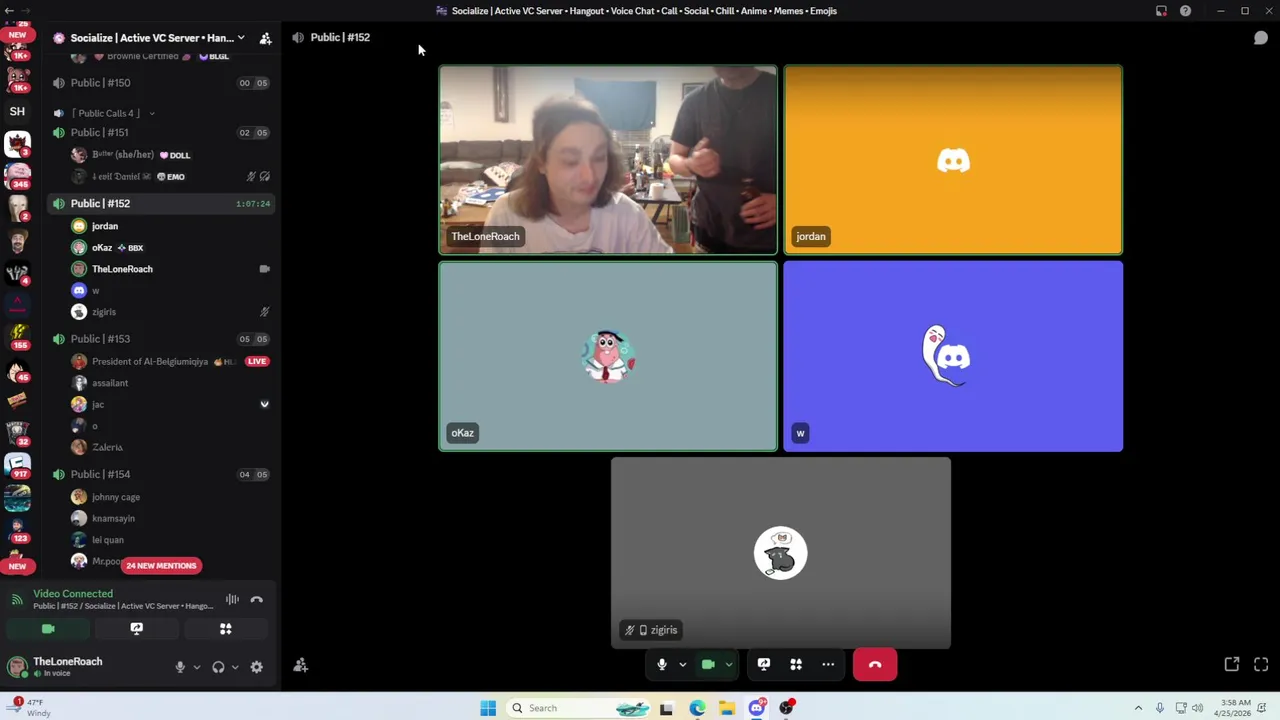Turn off camera in call control bar
The height and width of the screenshot is (720, 1280).
pos(708,664)
